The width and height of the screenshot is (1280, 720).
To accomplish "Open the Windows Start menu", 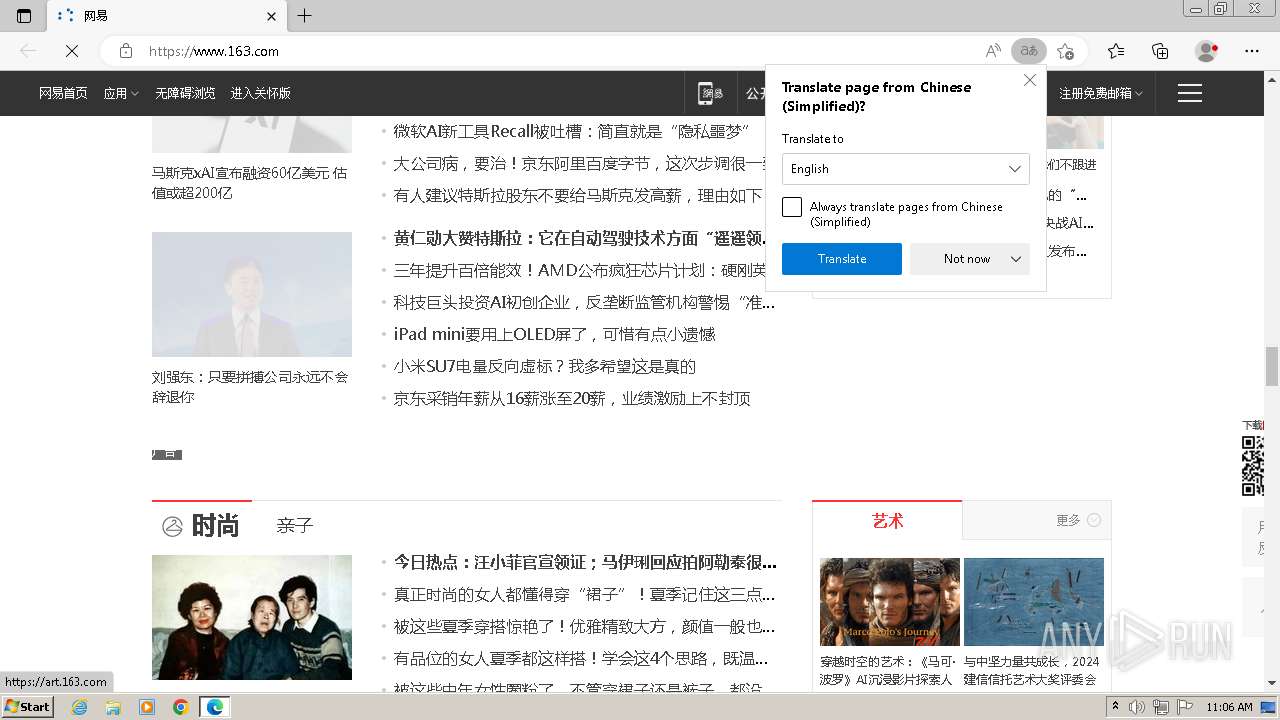I will pos(28,707).
